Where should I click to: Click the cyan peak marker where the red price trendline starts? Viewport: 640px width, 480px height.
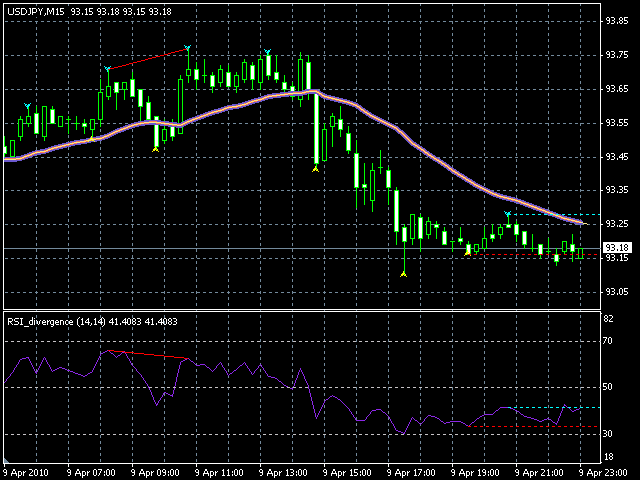coord(107,69)
